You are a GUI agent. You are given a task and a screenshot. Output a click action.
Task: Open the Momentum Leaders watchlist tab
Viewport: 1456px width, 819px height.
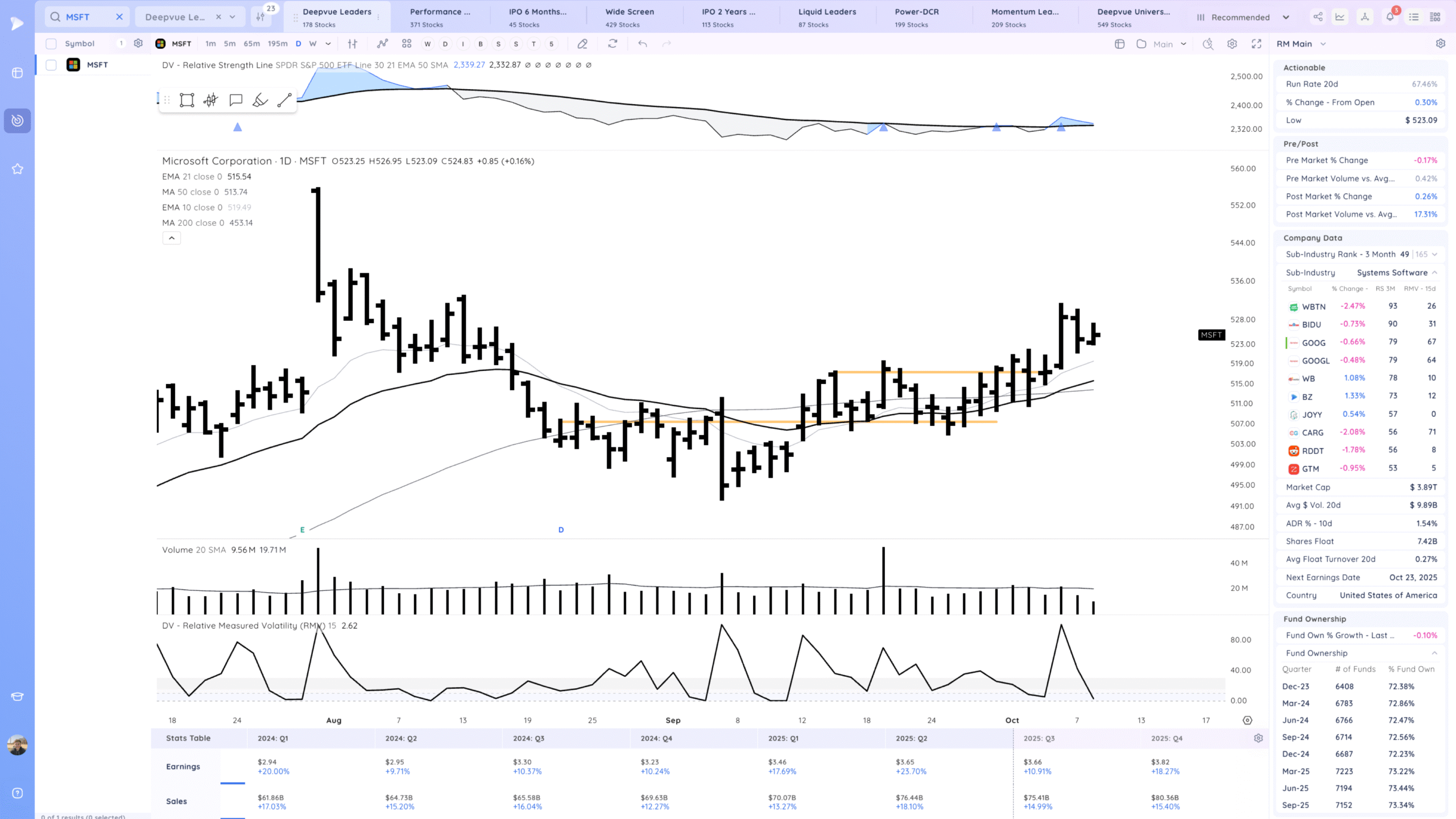point(1024,17)
